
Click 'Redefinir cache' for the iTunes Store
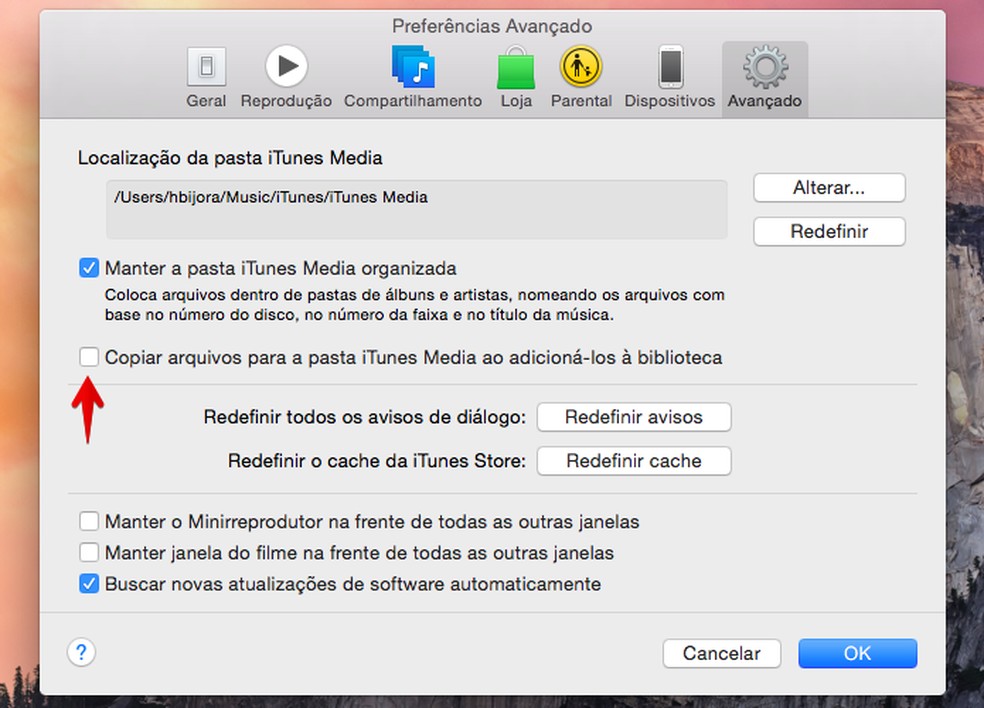(633, 461)
